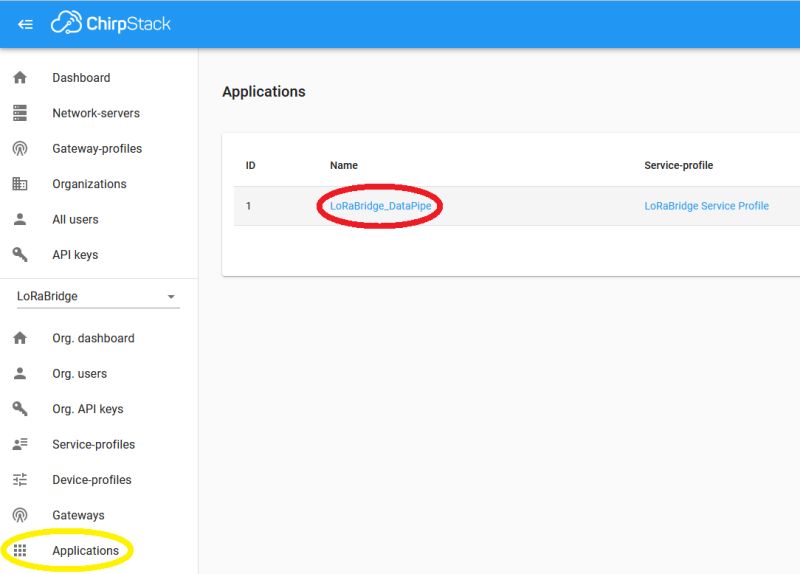Screen dimensions: 800x574
Task: Open the global API keys page
Action: pos(75,255)
